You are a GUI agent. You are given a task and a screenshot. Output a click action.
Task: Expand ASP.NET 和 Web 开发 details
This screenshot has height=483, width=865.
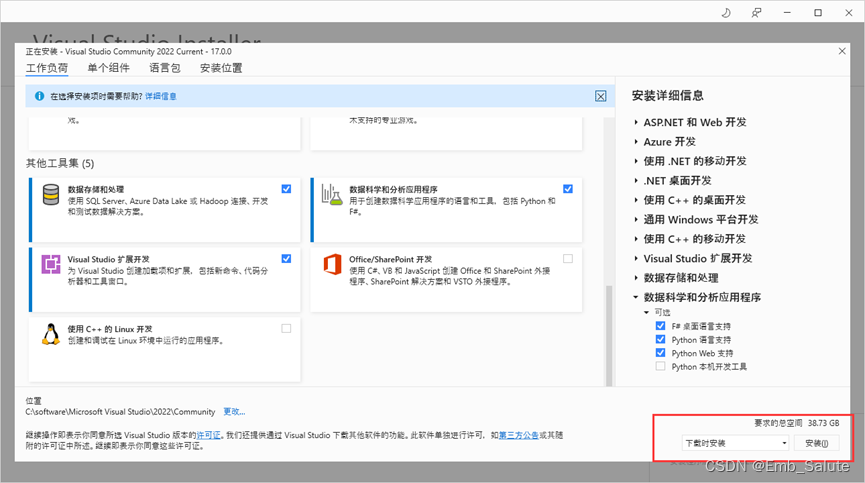point(636,122)
